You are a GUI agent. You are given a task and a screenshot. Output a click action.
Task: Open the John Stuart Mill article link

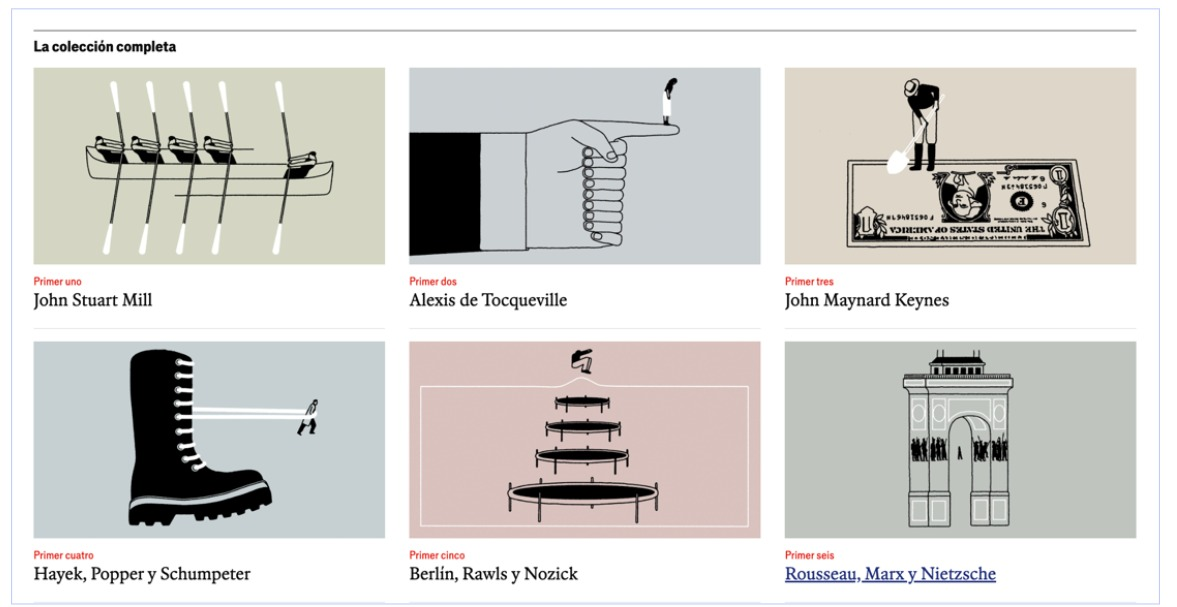click(93, 300)
